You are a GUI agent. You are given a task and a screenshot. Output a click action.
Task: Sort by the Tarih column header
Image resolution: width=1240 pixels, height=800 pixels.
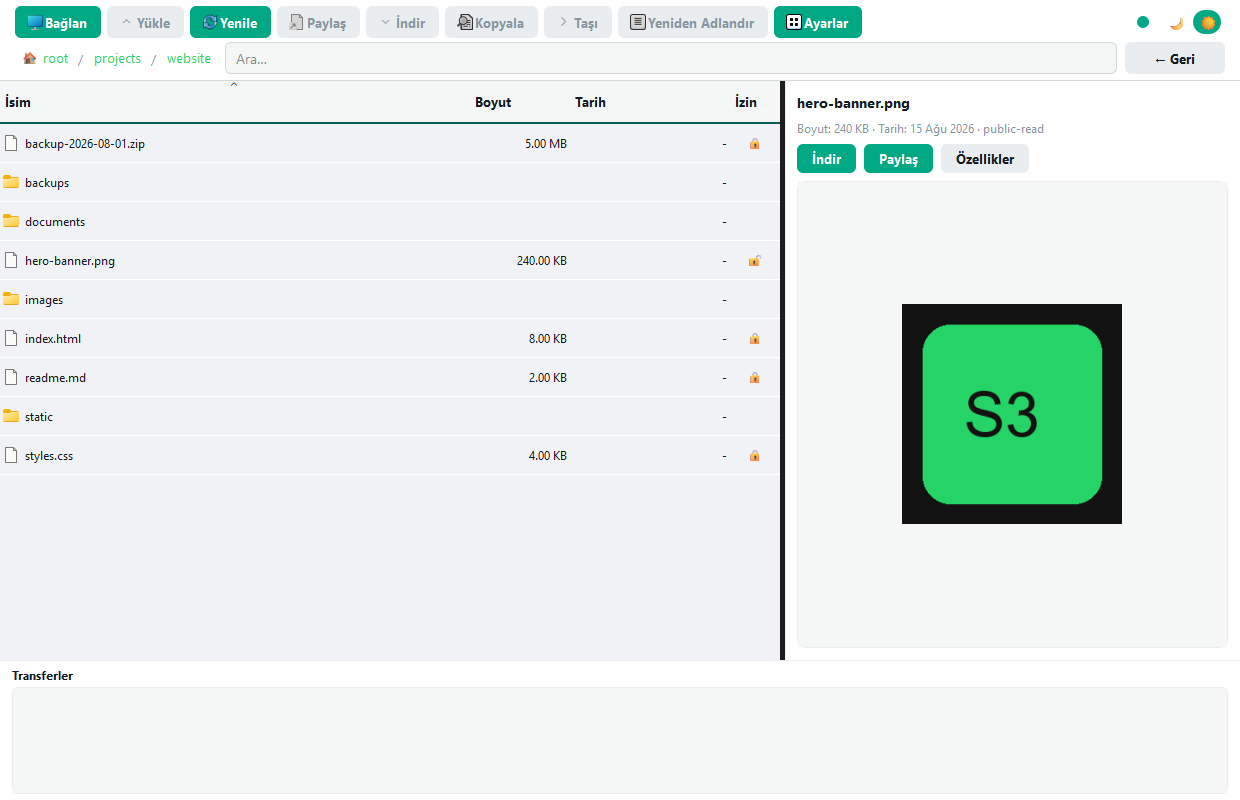590,102
